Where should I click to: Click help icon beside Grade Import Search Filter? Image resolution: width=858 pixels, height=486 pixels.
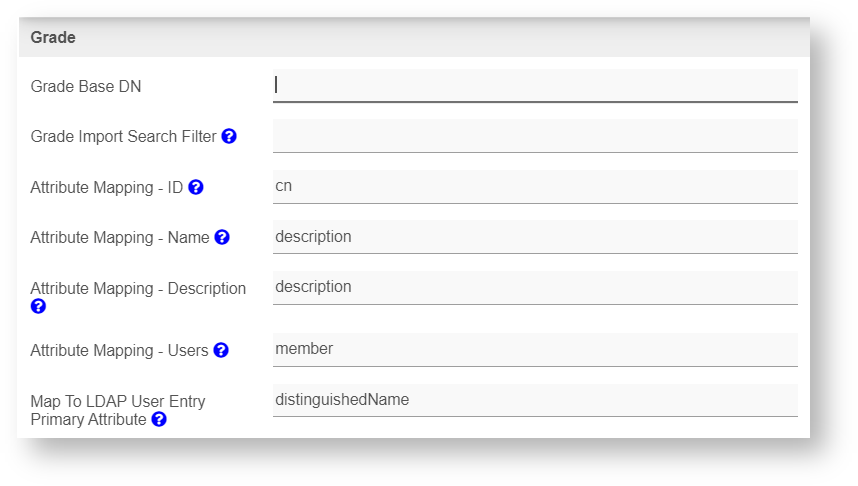(x=229, y=136)
